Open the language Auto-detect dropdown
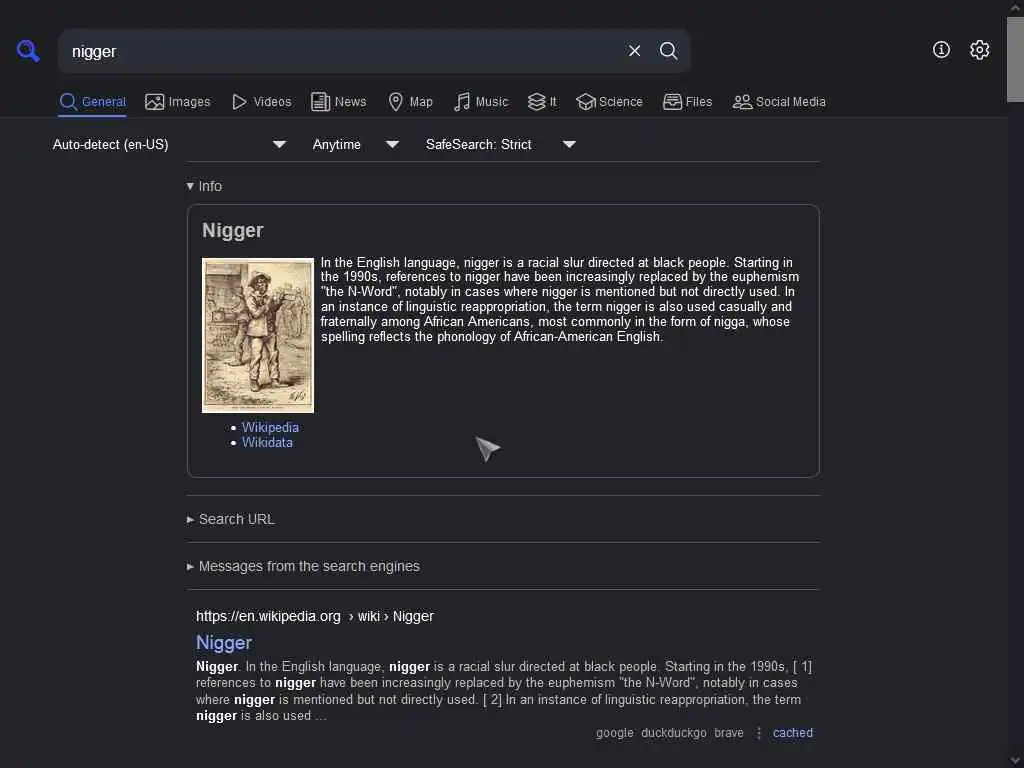This screenshot has width=1024, height=768. coord(169,144)
